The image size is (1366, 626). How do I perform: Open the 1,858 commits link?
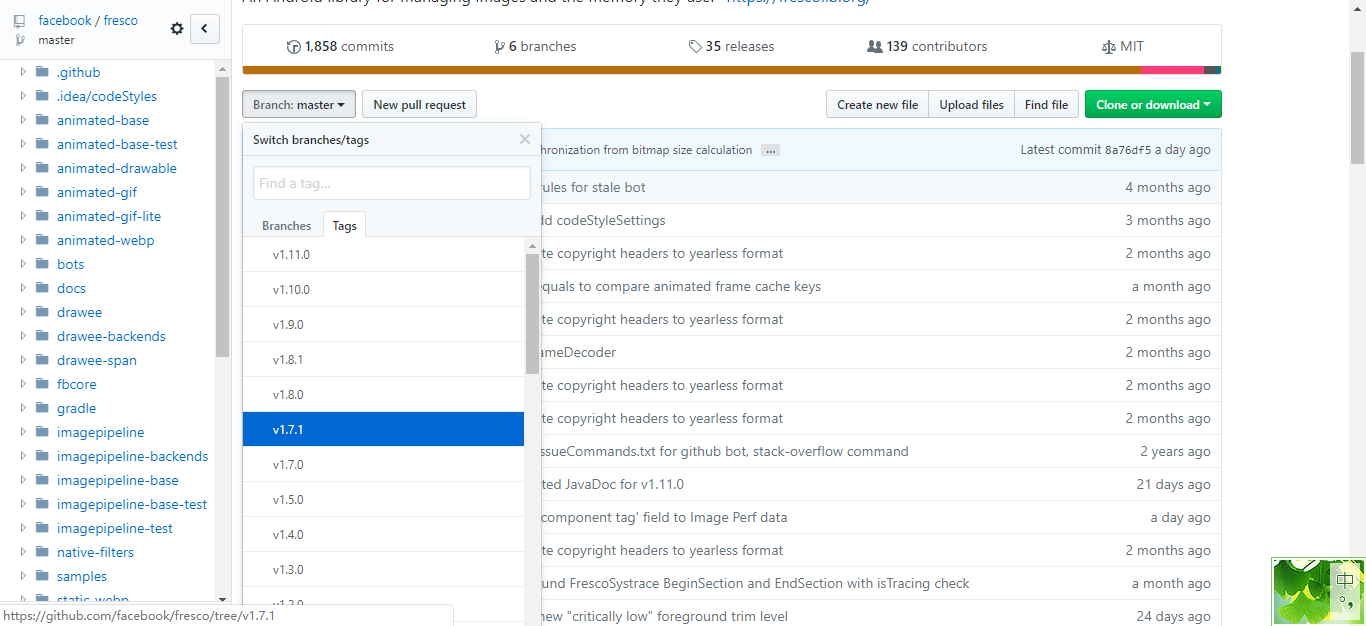[x=340, y=46]
